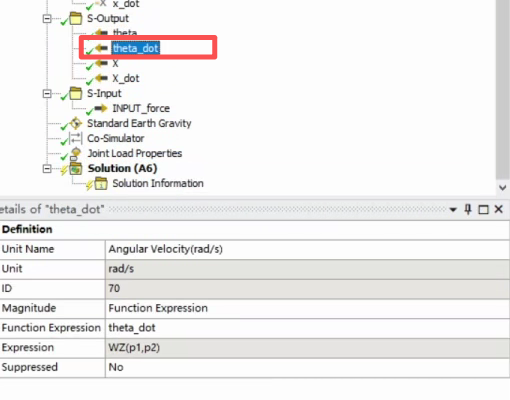The image size is (510, 400).
Task: Click the Standard Earth Gravity icon
Action: (76, 123)
